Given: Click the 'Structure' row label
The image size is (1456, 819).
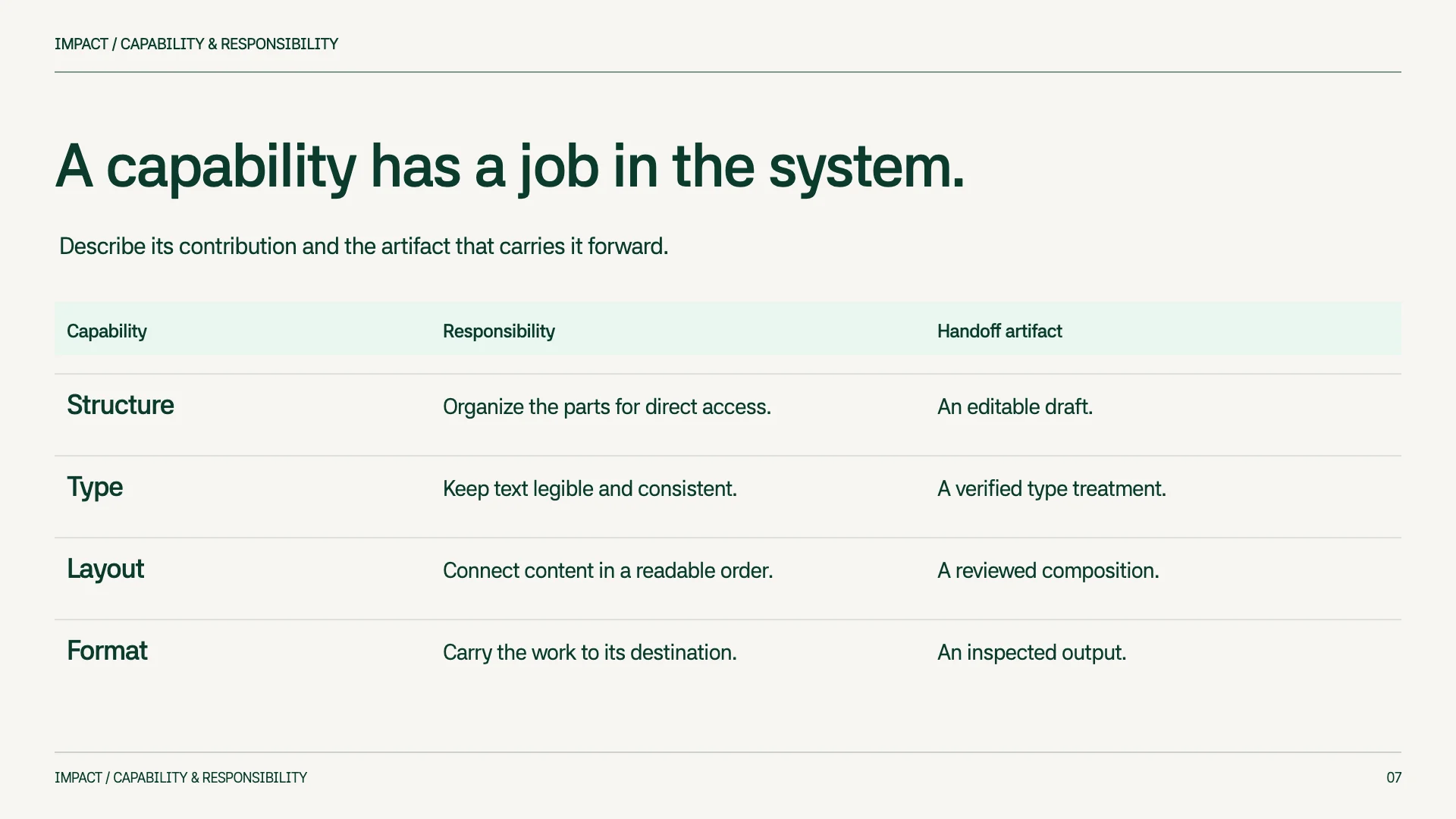Looking at the screenshot, I should 121,405.
